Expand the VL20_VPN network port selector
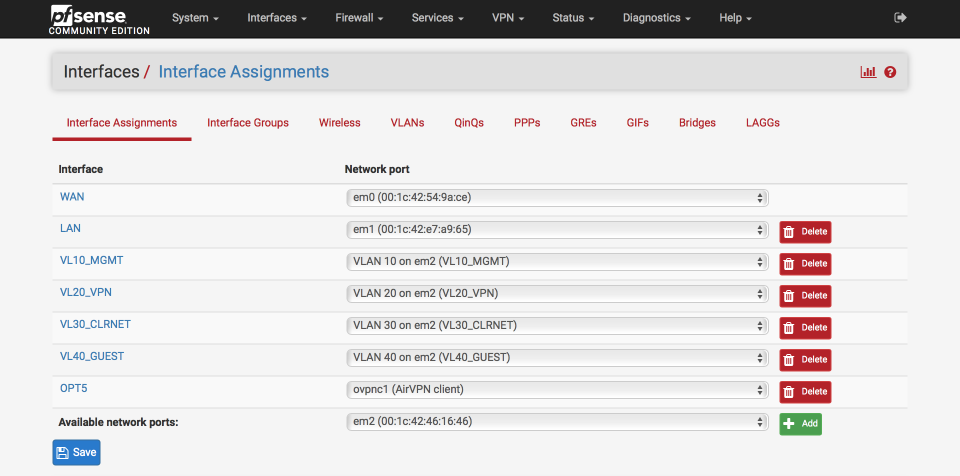Screen dimensions: 960x476 [557, 293]
